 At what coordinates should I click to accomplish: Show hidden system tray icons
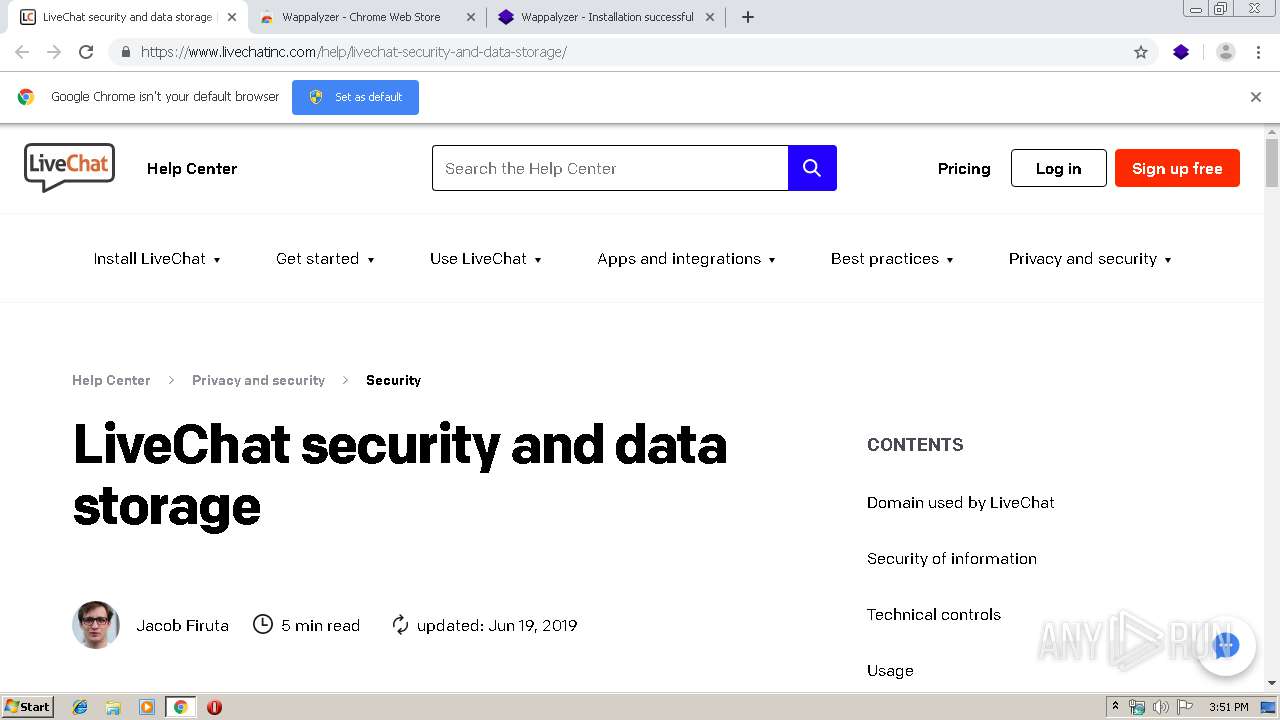(x=1115, y=707)
